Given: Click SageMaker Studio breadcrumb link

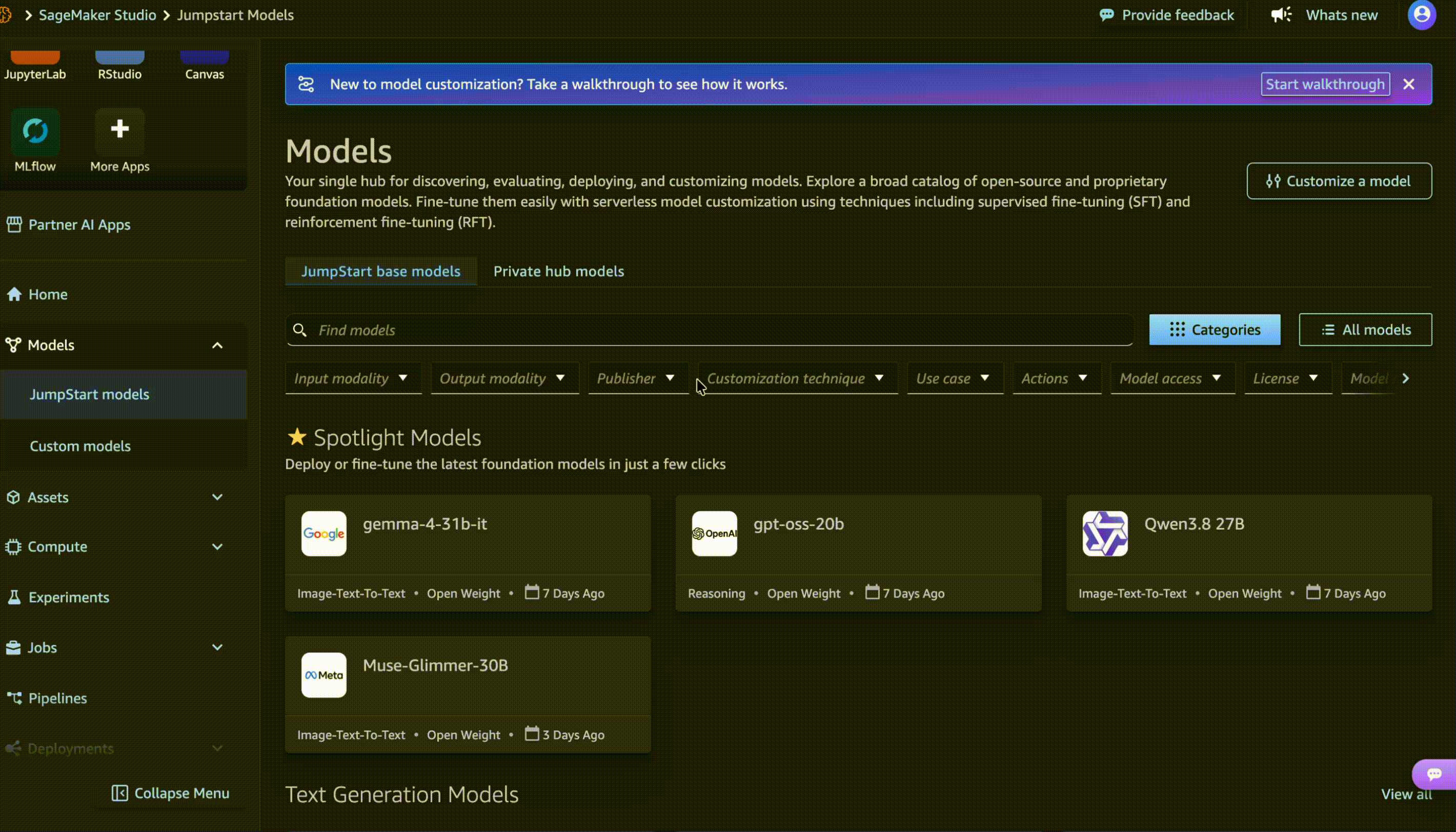Looking at the screenshot, I should 97,15.
